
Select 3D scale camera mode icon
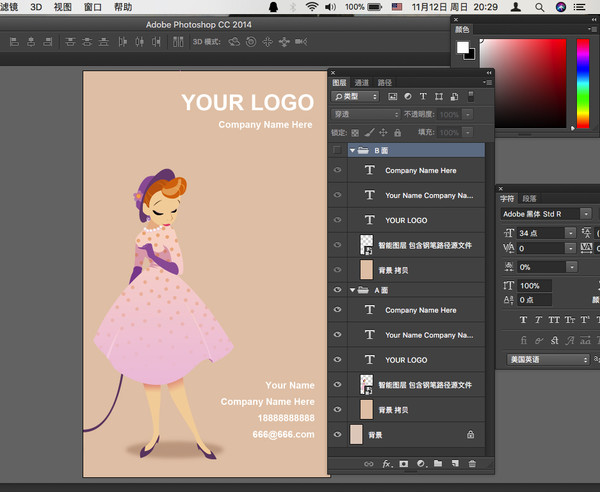click(x=301, y=41)
